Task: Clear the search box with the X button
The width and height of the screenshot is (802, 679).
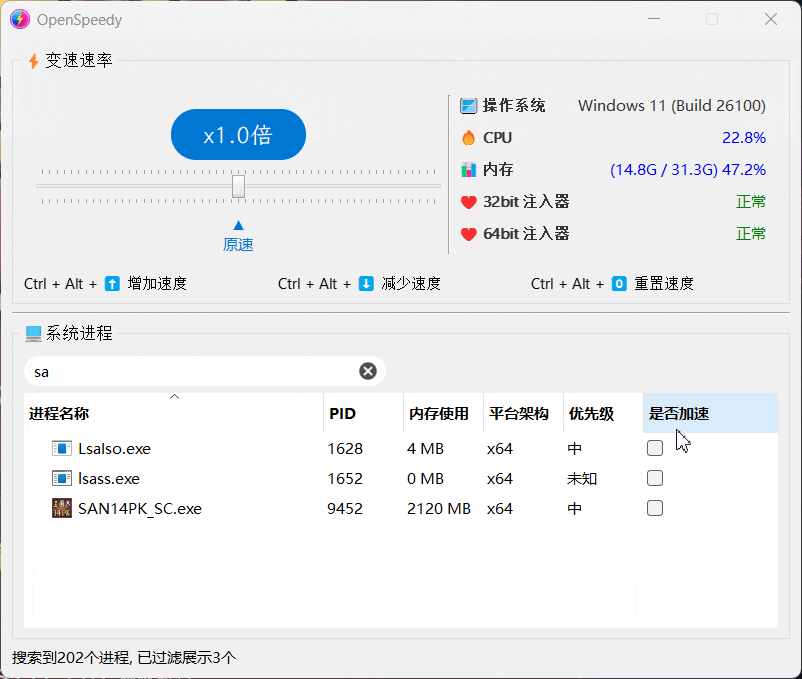Action: click(368, 370)
